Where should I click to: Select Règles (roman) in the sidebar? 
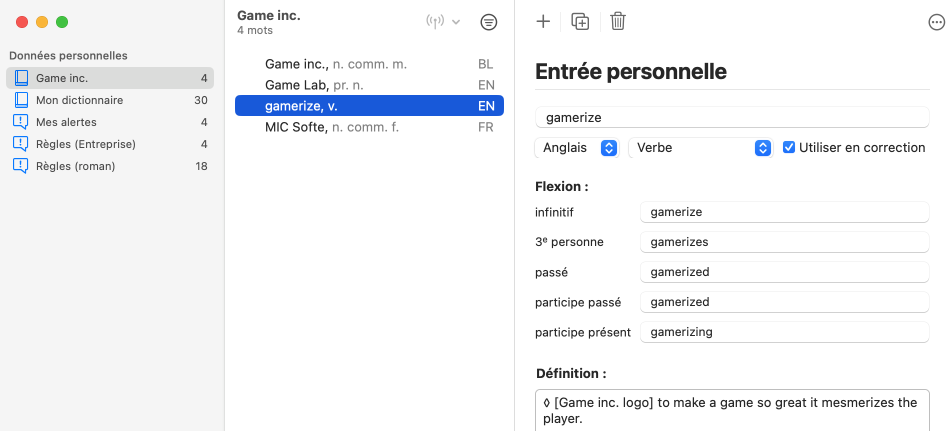pos(75,166)
